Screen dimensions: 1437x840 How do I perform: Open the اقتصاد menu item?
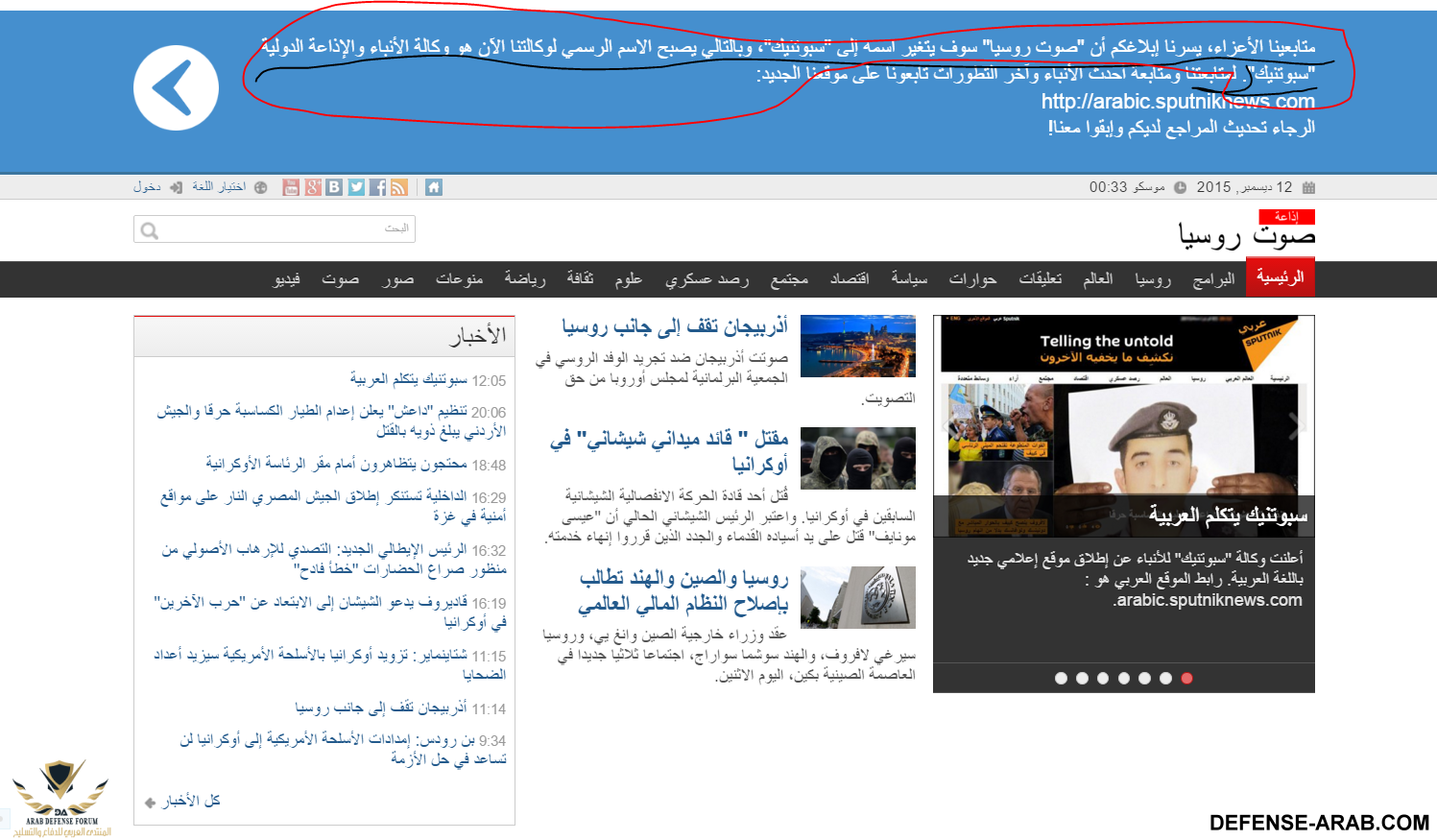click(850, 278)
